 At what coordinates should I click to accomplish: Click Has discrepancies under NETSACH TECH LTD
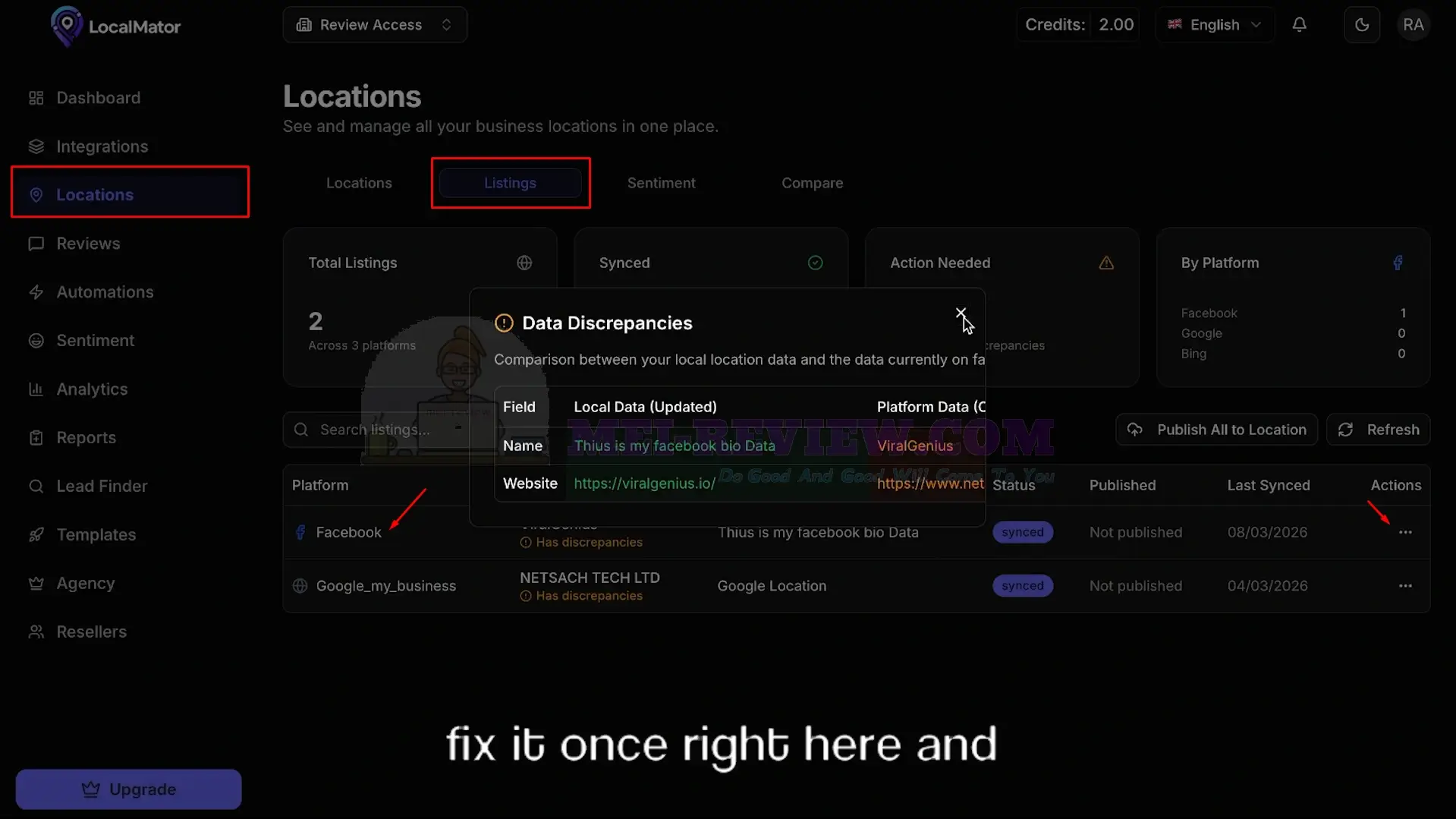tap(581, 596)
